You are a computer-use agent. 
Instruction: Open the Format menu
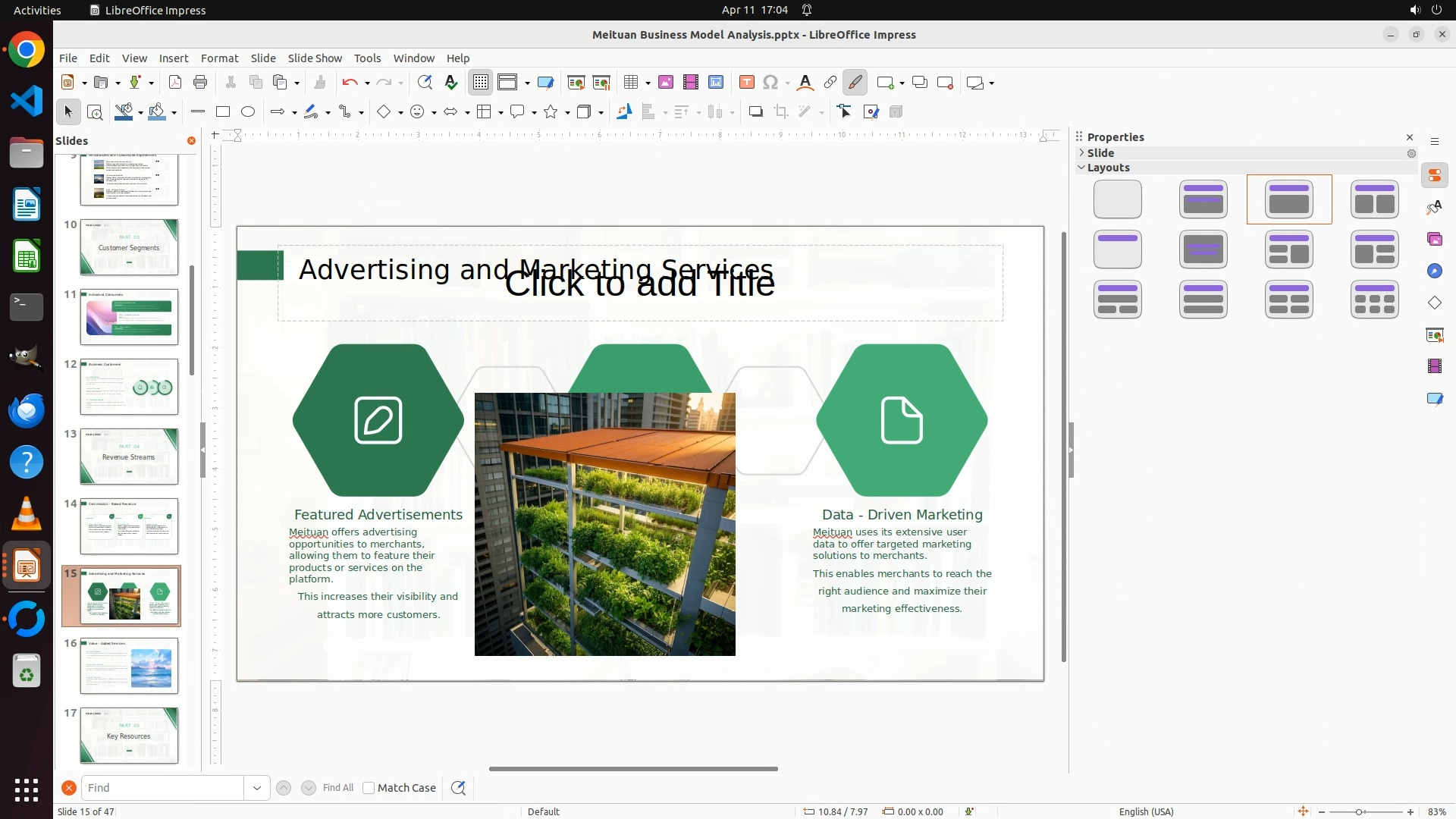click(x=219, y=58)
